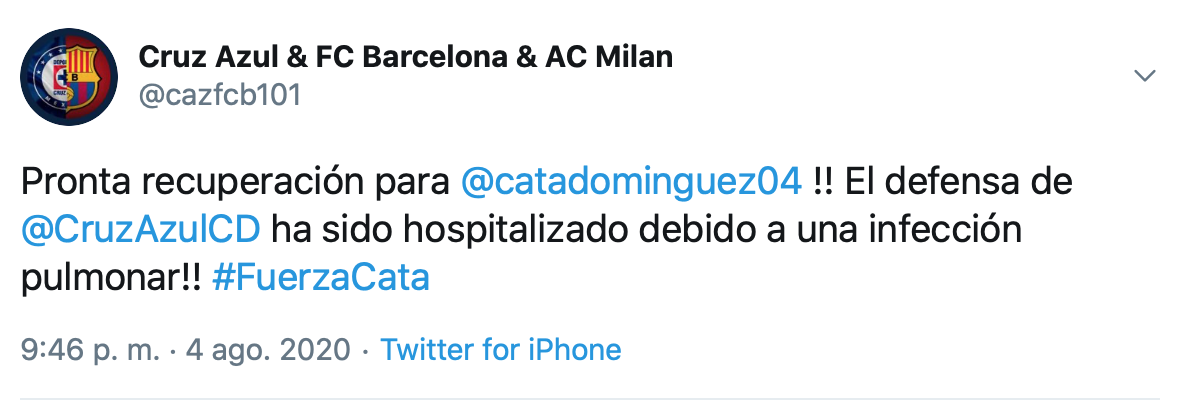The image size is (1192, 408).
Task: Click the @cazfcb101 handle
Action: (x=219, y=94)
